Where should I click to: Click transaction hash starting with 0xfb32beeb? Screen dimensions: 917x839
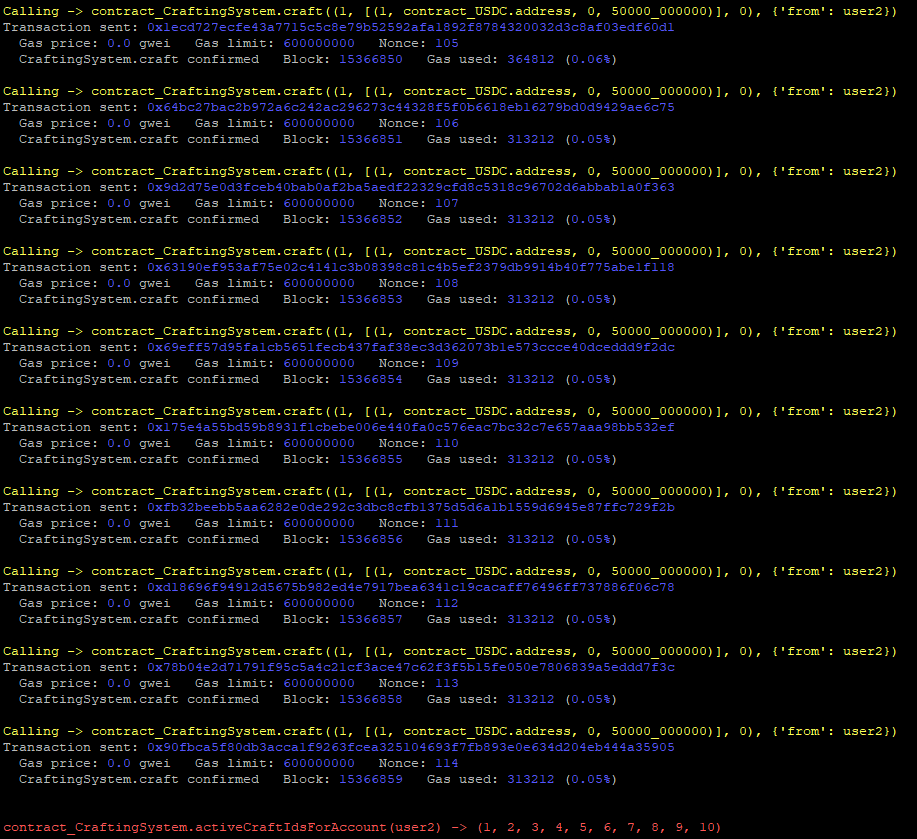pyautogui.click(x=411, y=508)
